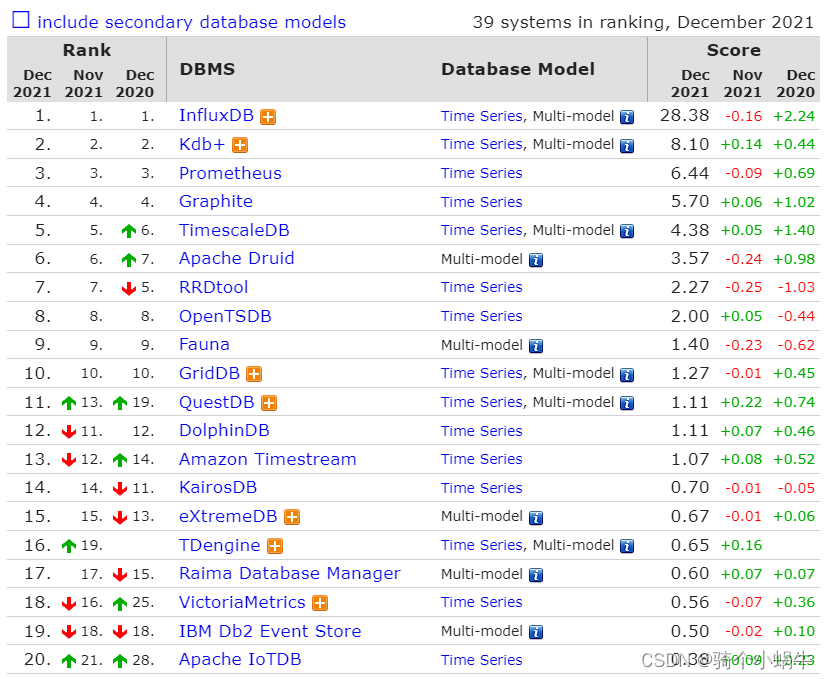Open the Kdb+ link
The height and width of the screenshot is (679, 828).
[202, 144]
